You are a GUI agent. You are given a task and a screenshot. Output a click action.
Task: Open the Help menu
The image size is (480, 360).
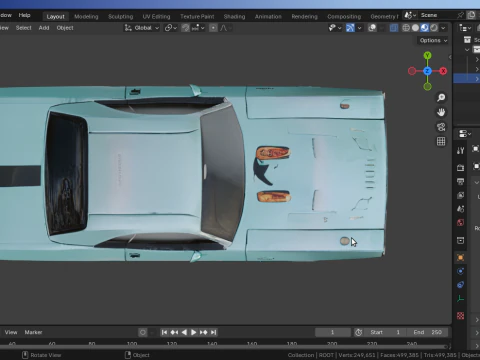click(24, 15)
